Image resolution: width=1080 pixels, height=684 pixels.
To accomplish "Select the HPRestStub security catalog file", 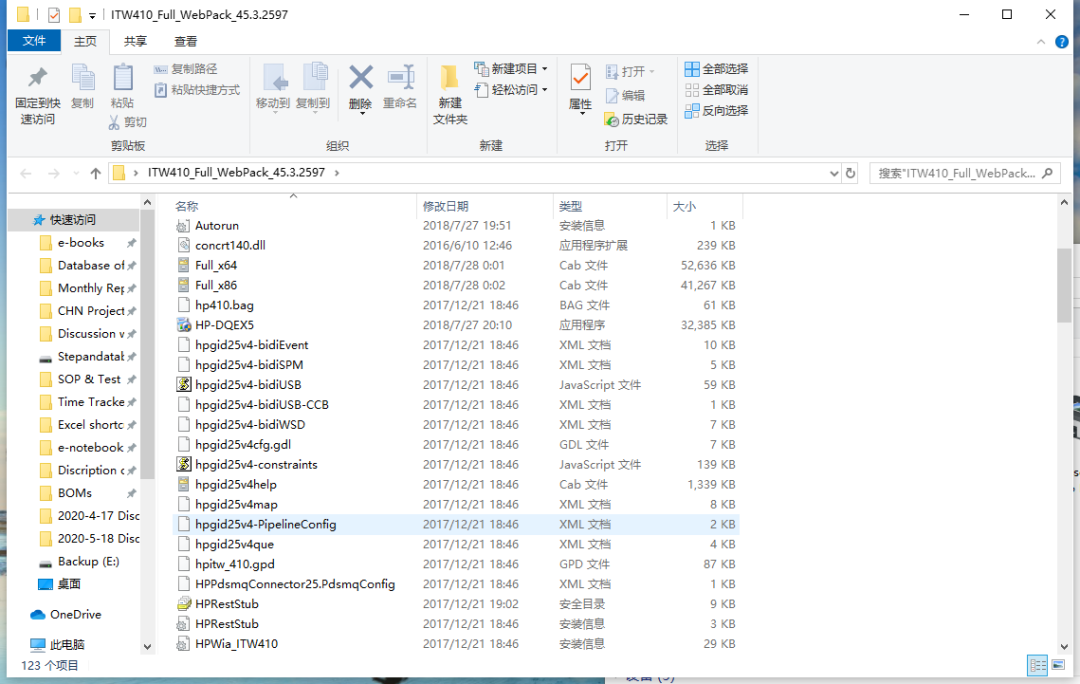I will coord(455,604).
